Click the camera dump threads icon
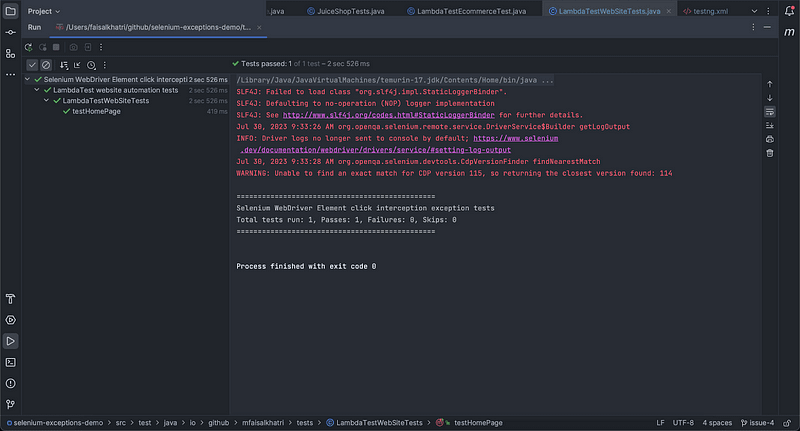800x431 pixels. (73, 47)
